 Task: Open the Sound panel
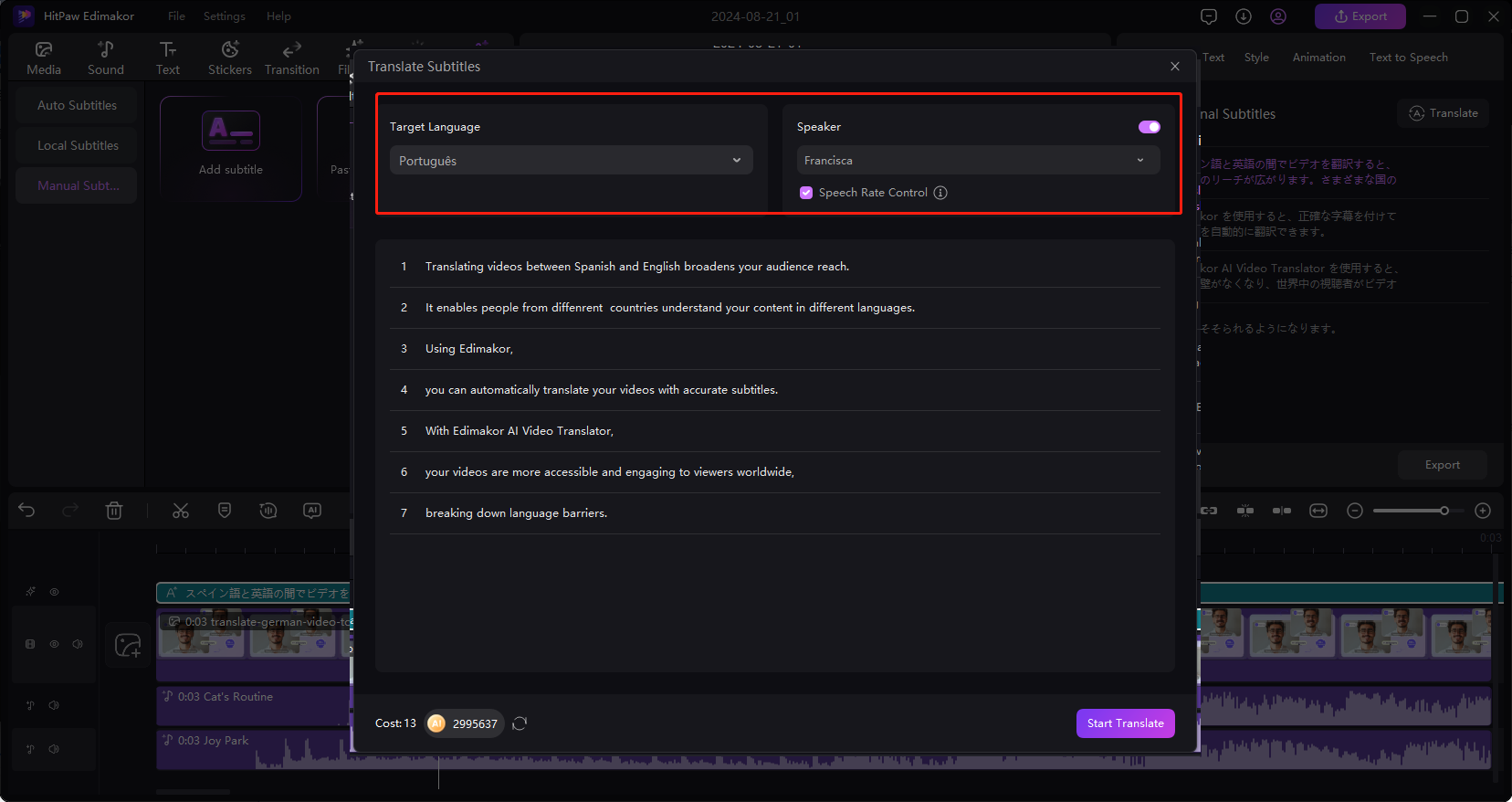pos(106,58)
